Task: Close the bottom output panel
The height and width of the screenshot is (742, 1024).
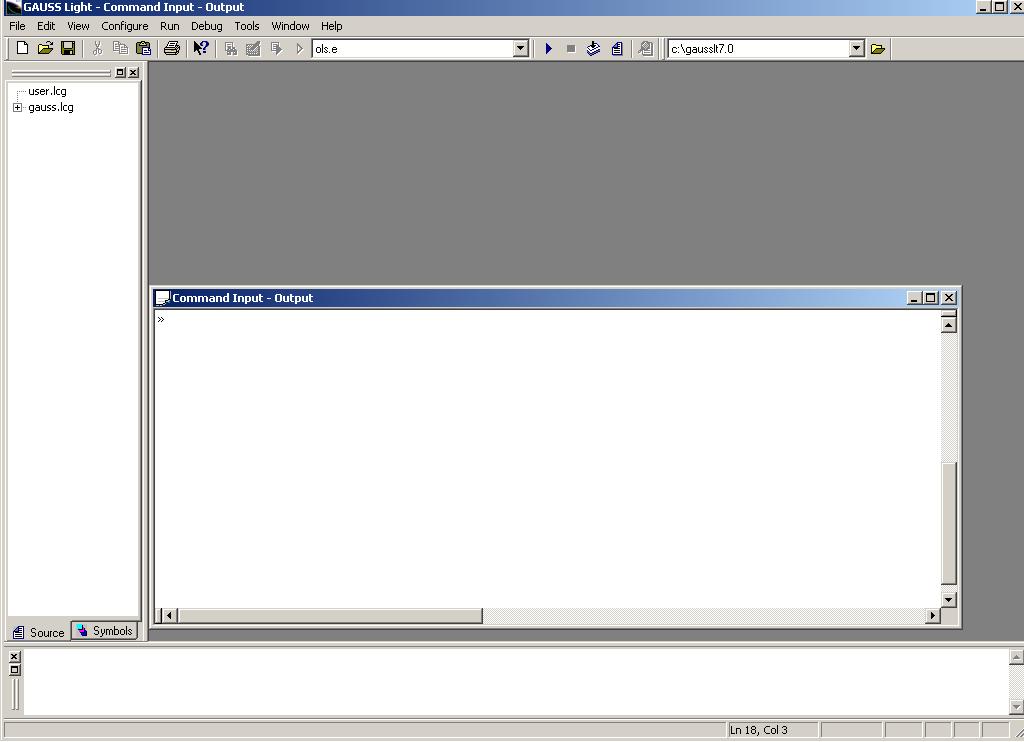Action: (14, 656)
